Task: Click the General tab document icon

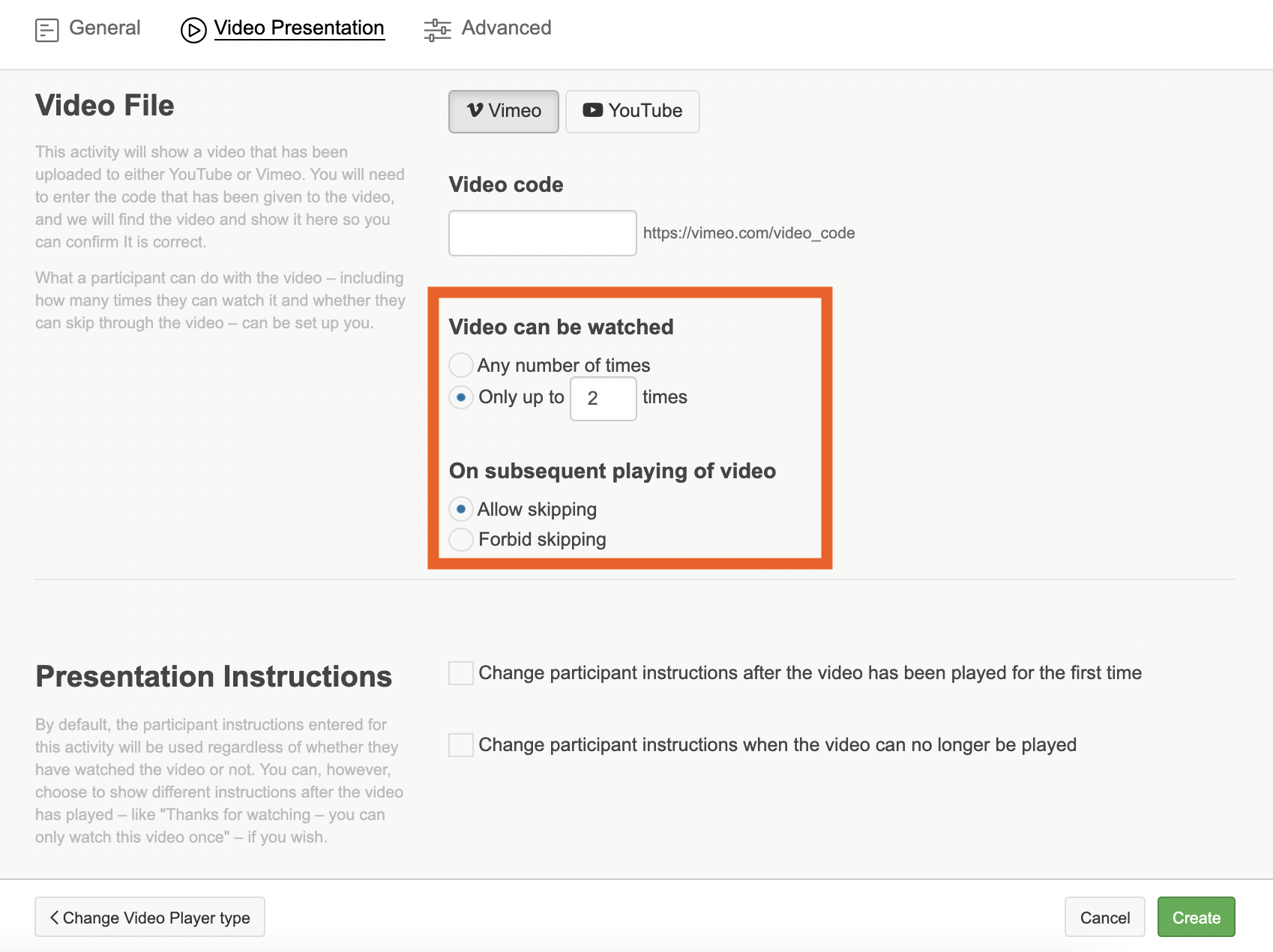Action: coord(46,30)
